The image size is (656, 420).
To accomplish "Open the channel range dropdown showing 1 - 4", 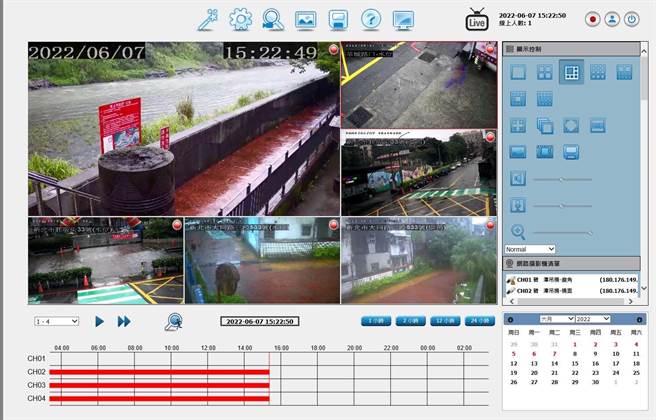I will tap(55, 321).
